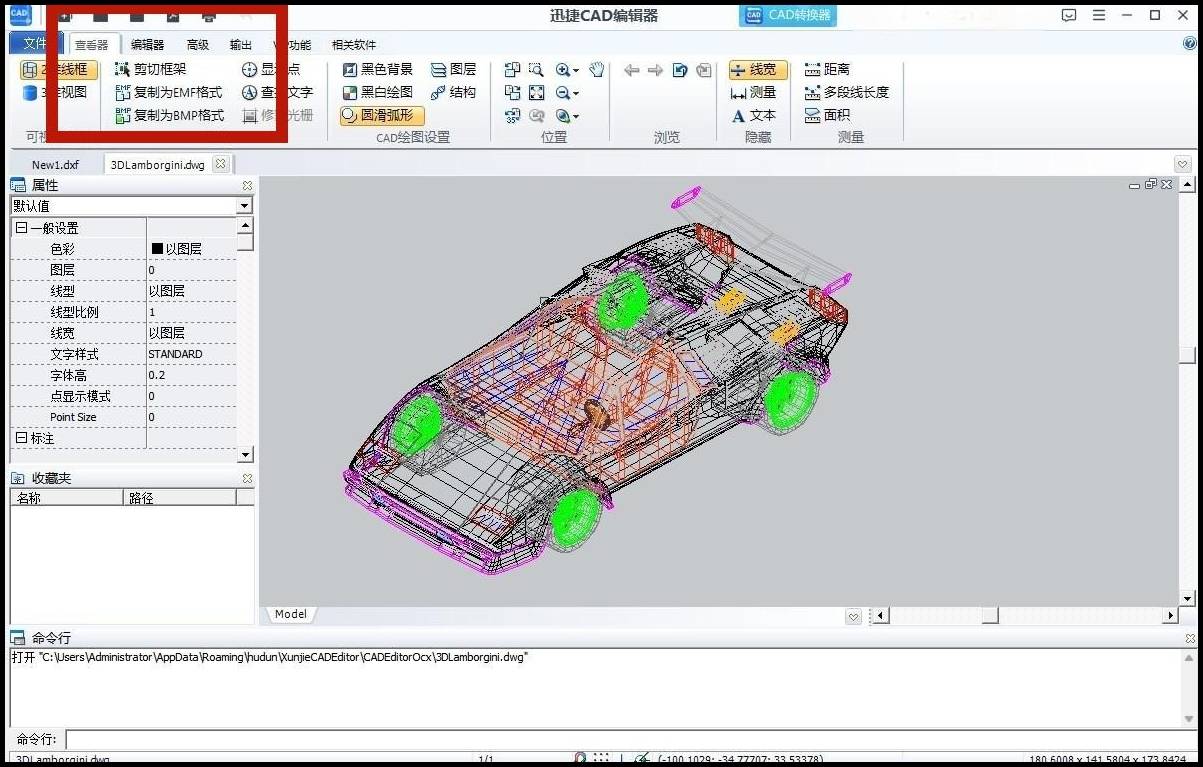The width and height of the screenshot is (1203, 767).
Task: Open the 默认值 properties dropdown
Action: click(244, 206)
